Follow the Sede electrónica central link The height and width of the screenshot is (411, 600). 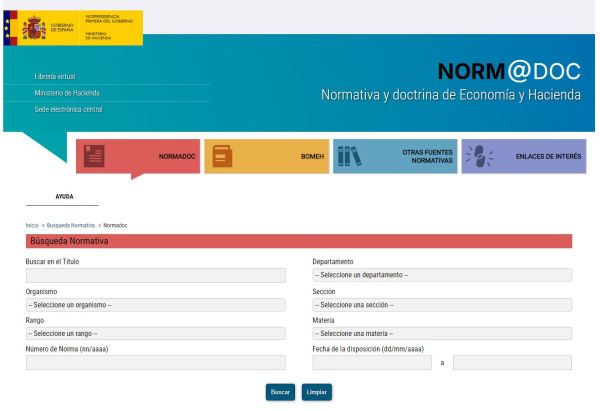point(68,109)
